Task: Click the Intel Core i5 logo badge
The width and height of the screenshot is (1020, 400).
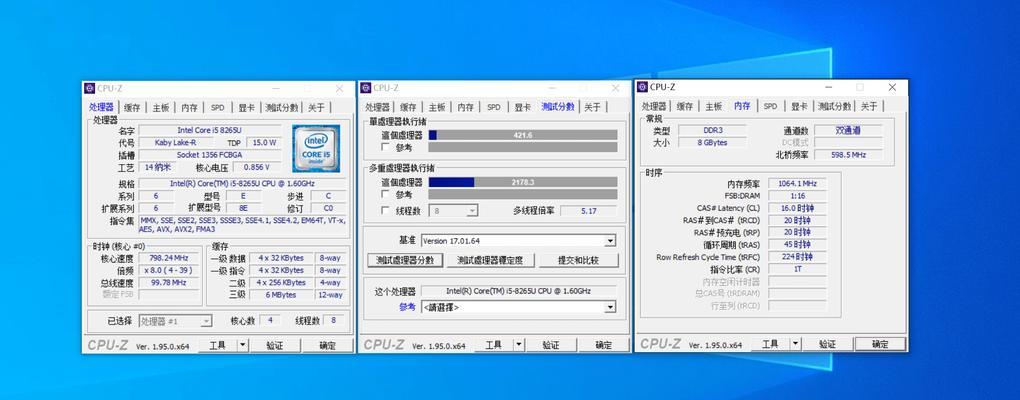Action: (316, 148)
